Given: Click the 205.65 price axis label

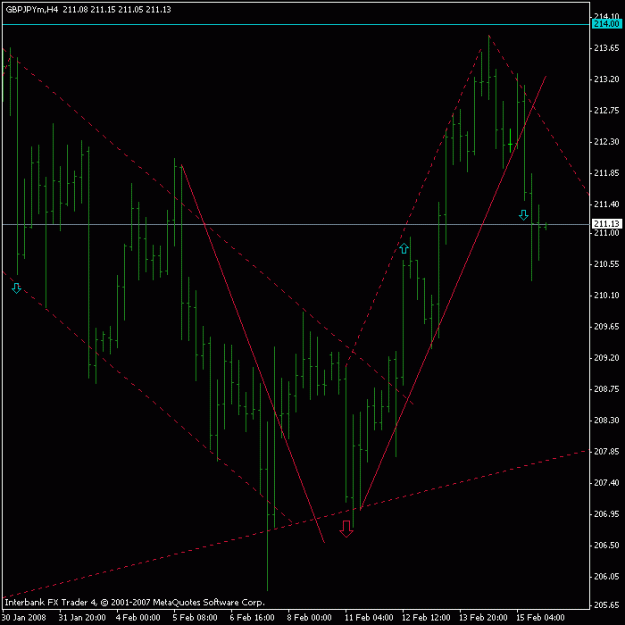Looking at the screenshot, I should click(x=606, y=605).
